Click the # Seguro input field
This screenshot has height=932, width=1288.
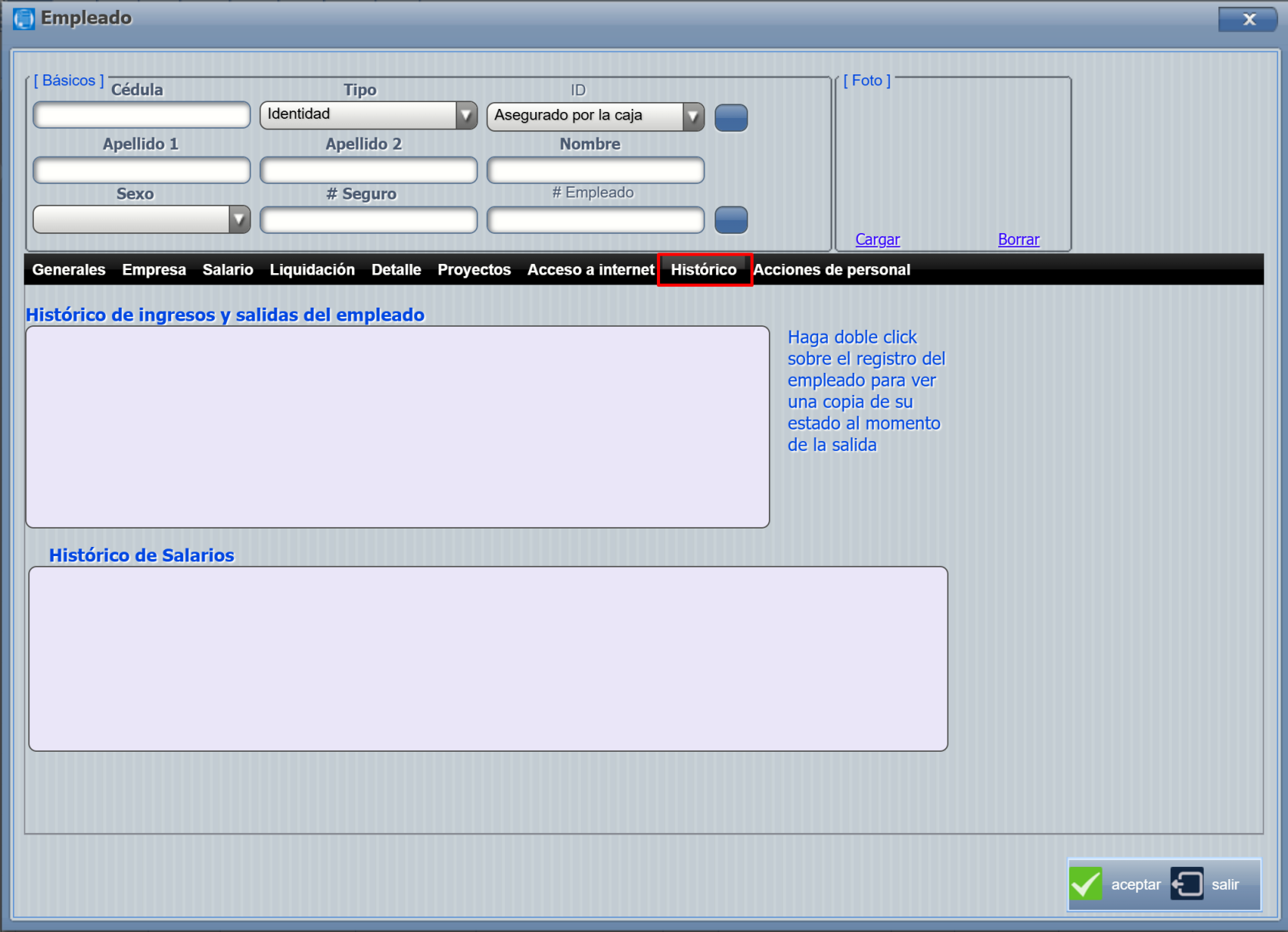369,220
